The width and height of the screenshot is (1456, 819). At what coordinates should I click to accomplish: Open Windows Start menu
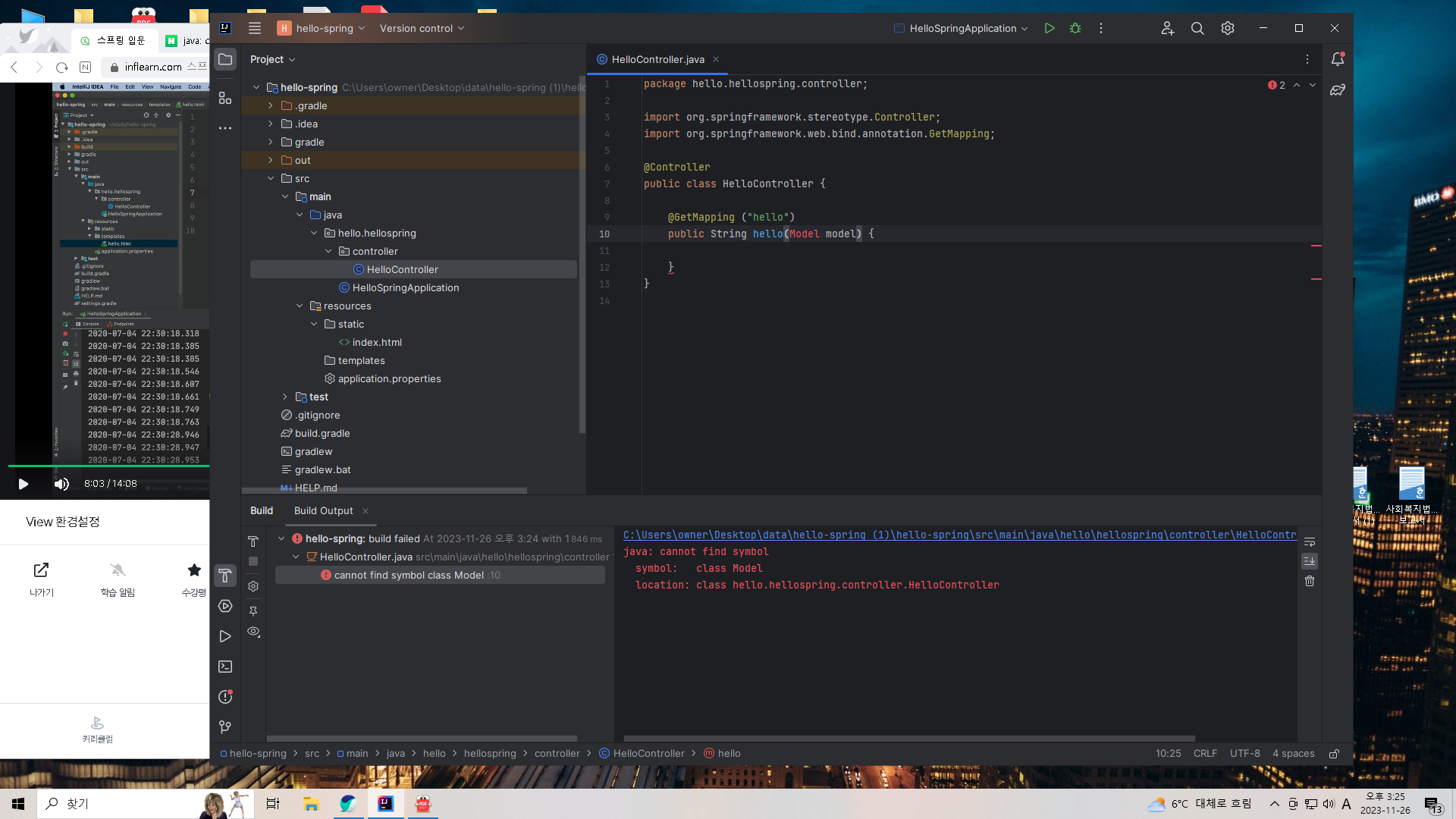coord(18,804)
